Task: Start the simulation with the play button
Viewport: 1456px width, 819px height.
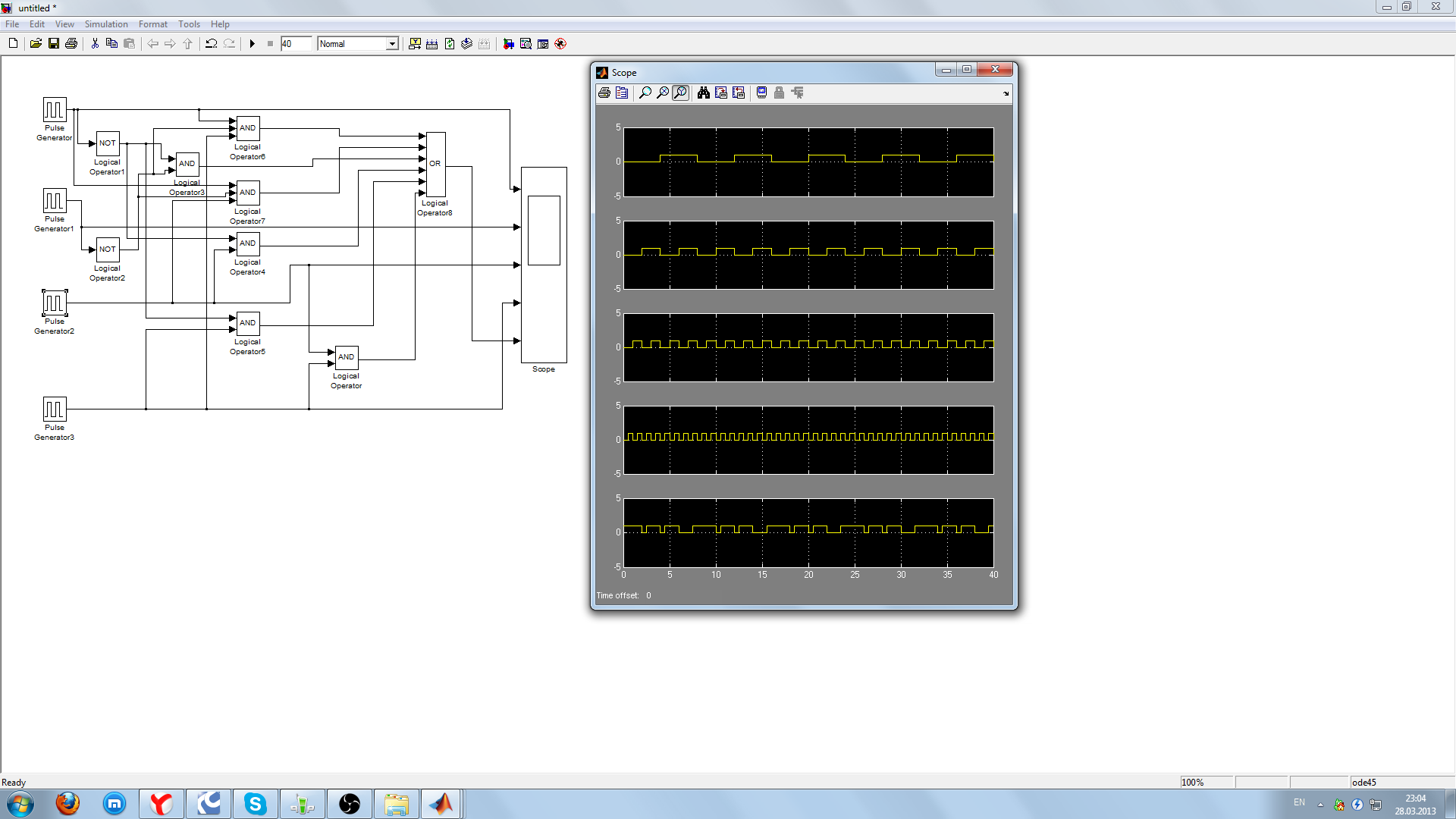Action: click(x=253, y=44)
